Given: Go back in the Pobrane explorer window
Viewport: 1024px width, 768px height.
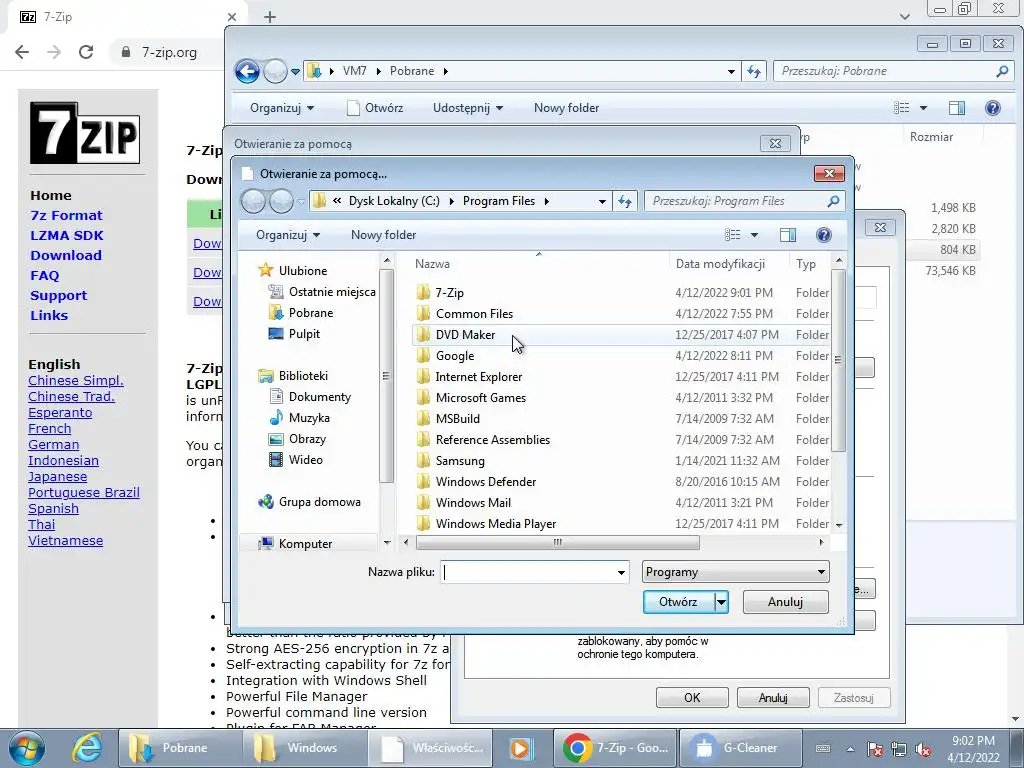Looking at the screenshot, I should [x=248, y=71].
